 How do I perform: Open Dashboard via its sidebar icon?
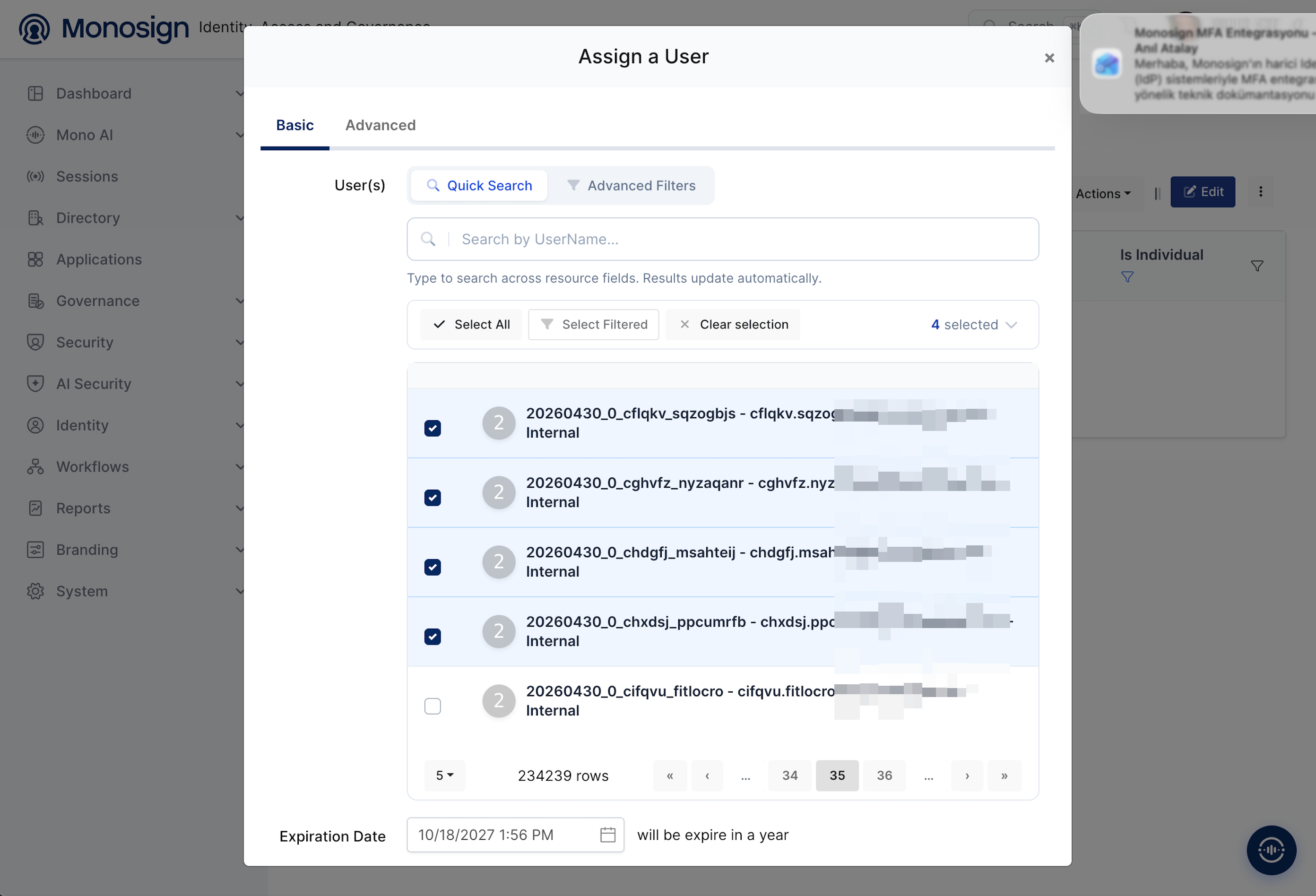pyautogui.click(x=35, y=94)
